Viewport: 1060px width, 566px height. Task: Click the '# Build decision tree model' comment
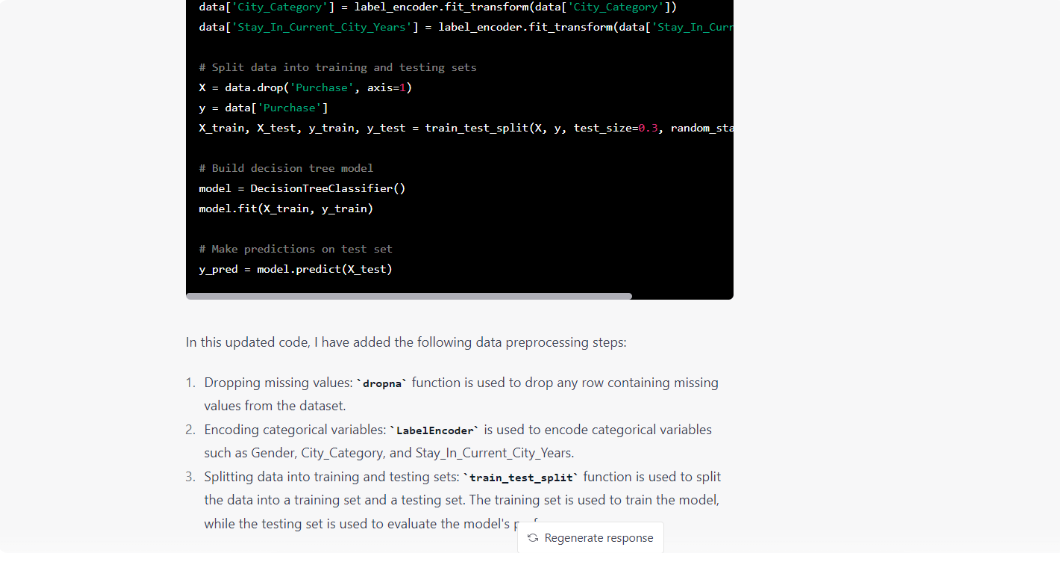(286, 168)
